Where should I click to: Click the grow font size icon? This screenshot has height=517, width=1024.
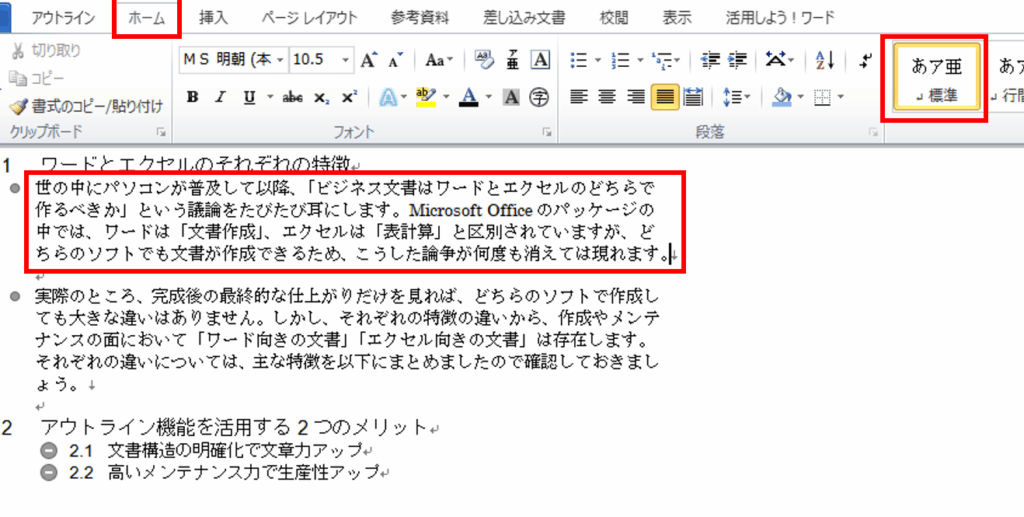pyautogui.click(x=368, y=60)
